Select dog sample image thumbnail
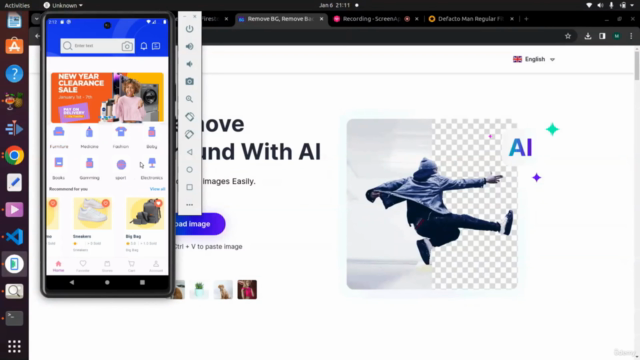Viewport: 640px width, 360px height. [x=223, y=289]
